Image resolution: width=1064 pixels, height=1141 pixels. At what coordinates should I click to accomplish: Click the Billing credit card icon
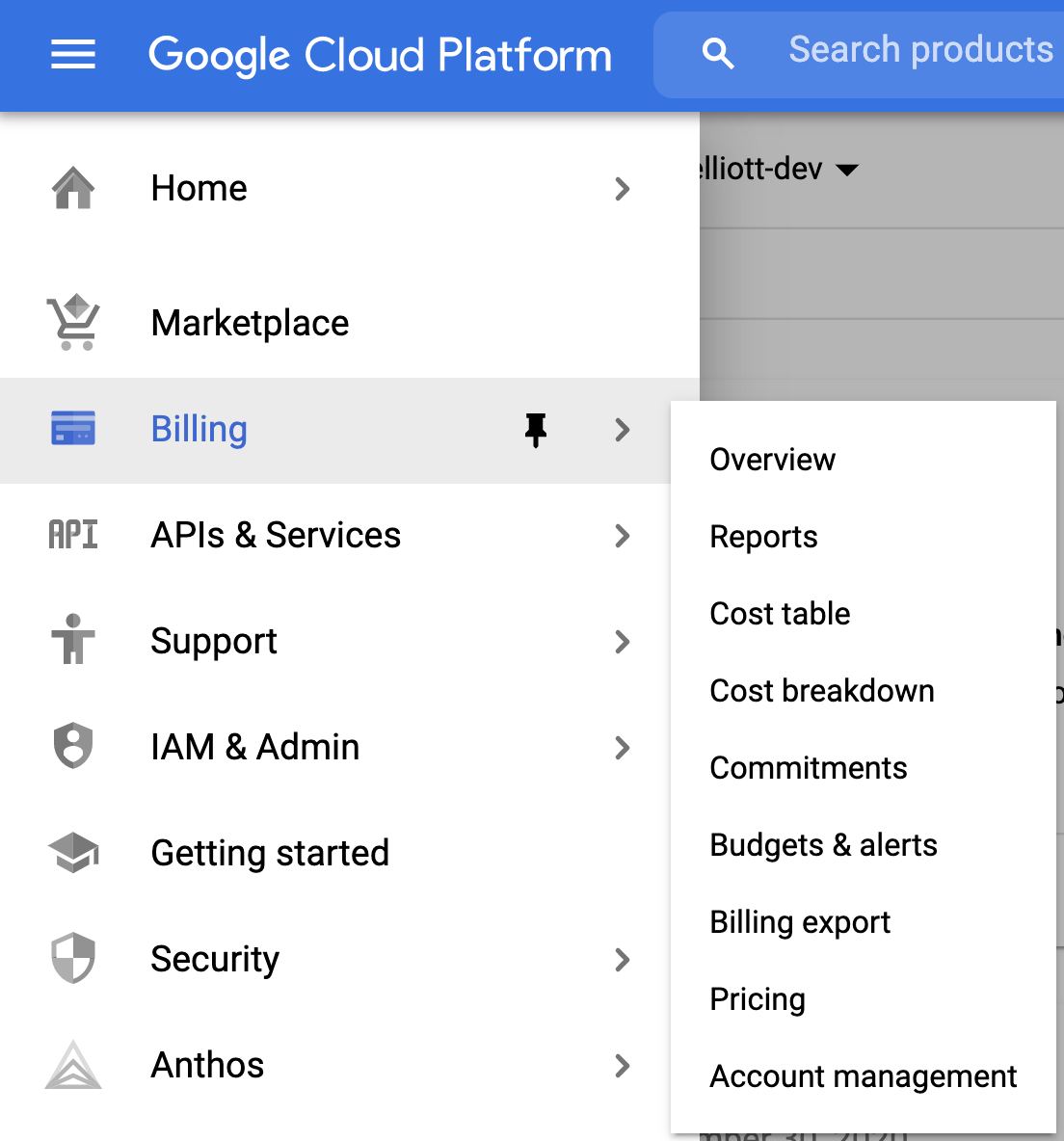click(x=73, y=429)
